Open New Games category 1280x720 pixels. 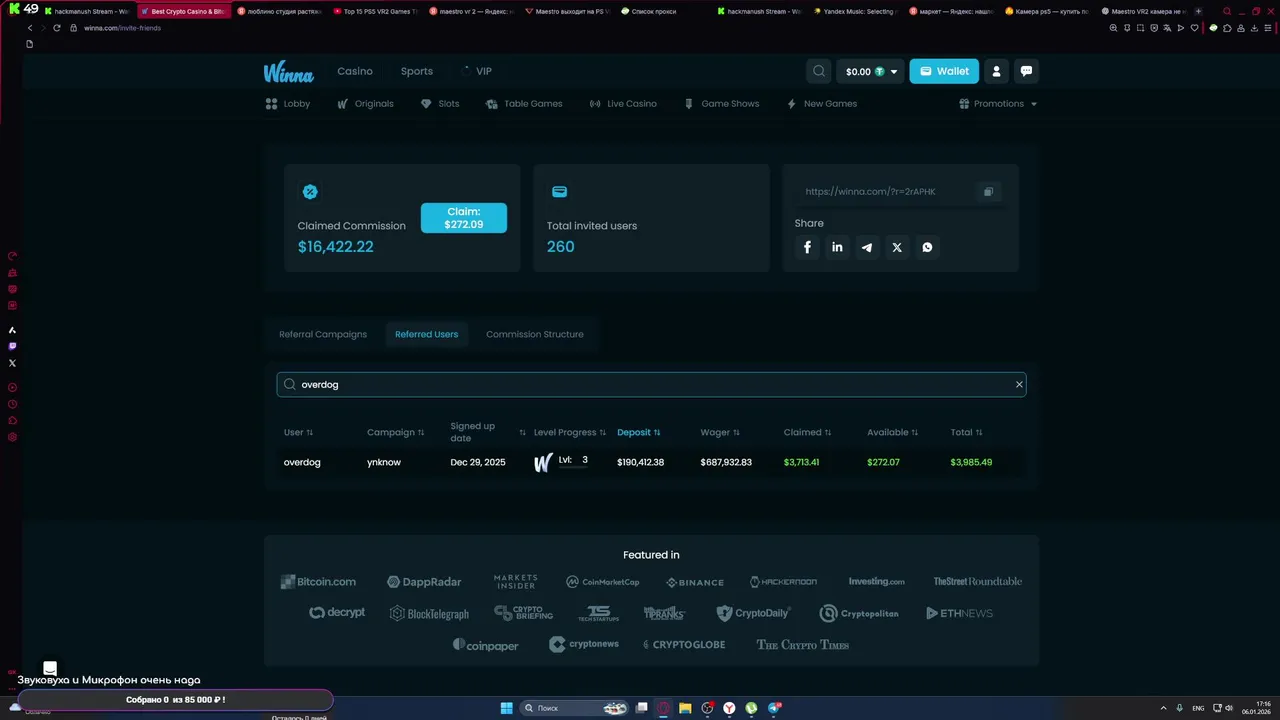tap(821, 104)
